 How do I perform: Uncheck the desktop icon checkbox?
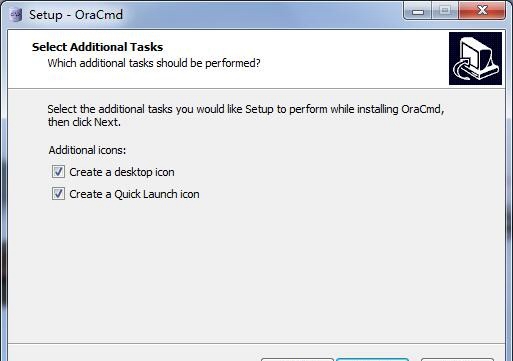click(x=58, y=172)
